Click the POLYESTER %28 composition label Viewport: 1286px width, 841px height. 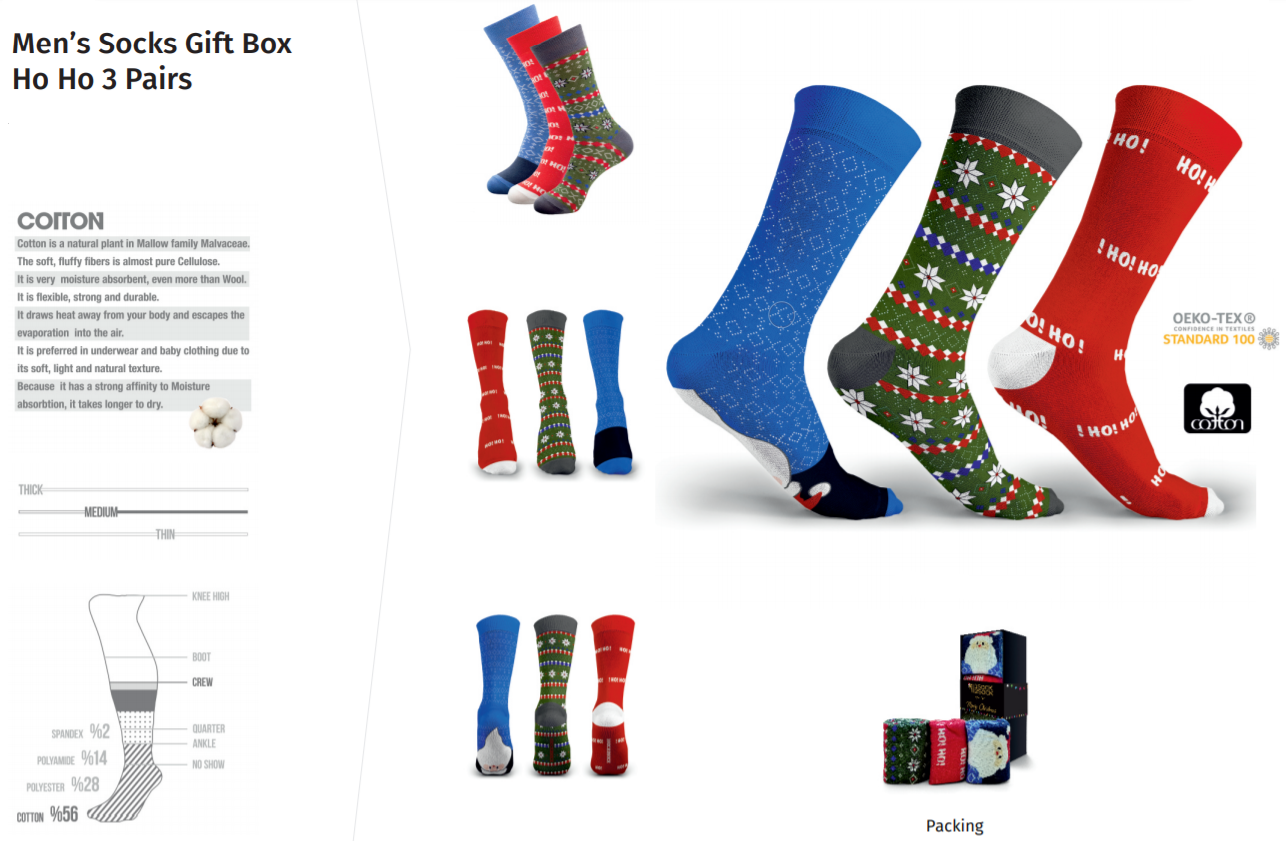click(63, 786)
